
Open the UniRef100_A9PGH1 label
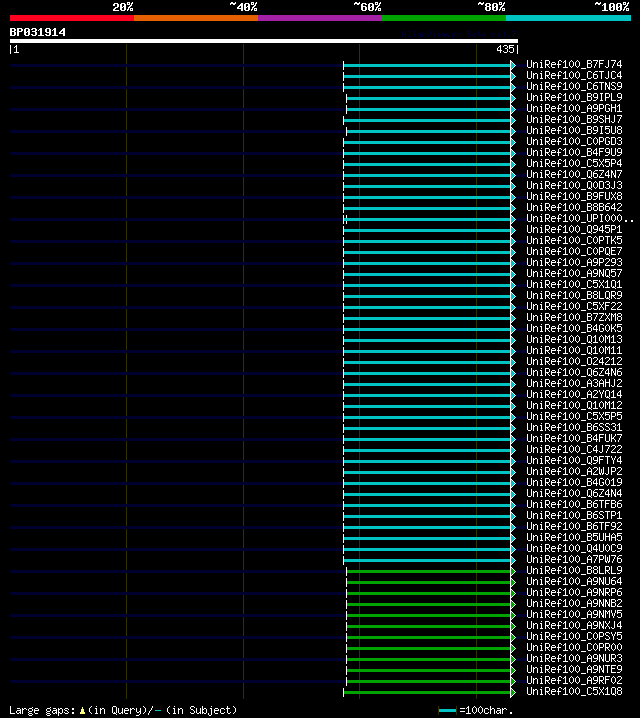coord(574,109)
